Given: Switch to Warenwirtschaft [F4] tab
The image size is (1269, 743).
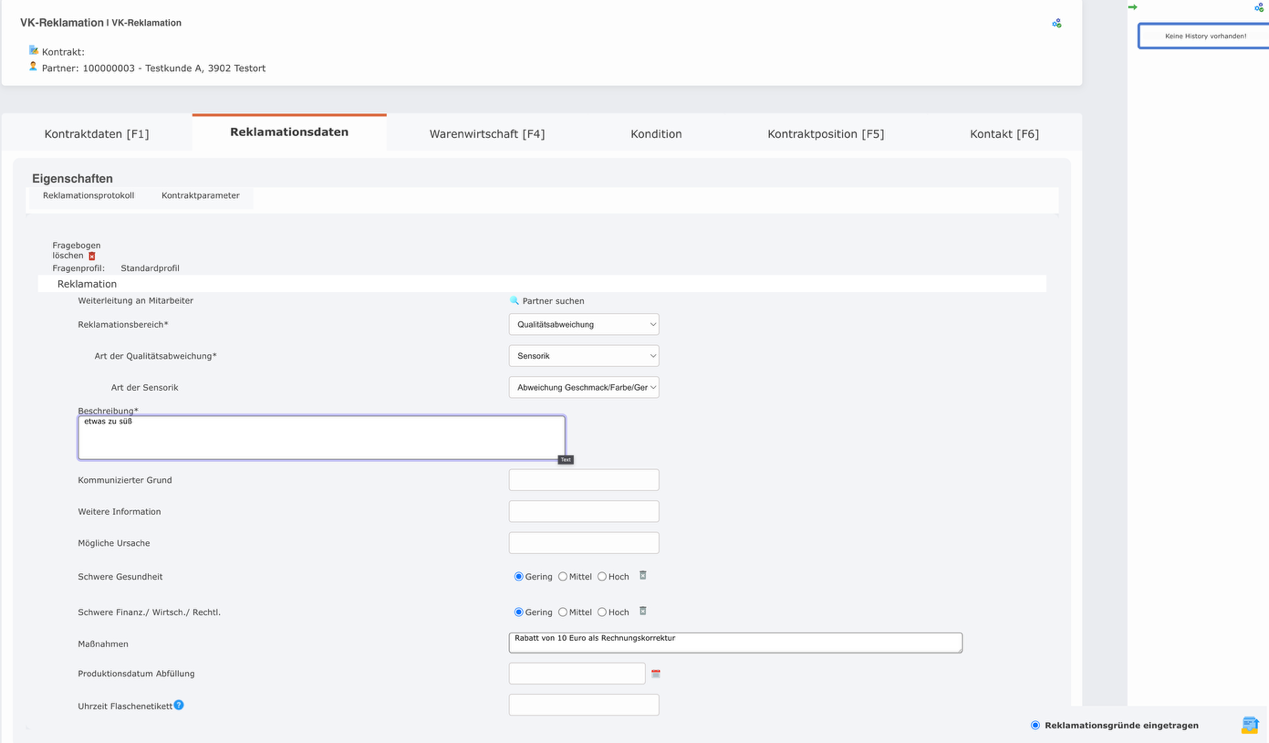Looking at the screenshot, I should pyautogui.click(x=487, y=134).
